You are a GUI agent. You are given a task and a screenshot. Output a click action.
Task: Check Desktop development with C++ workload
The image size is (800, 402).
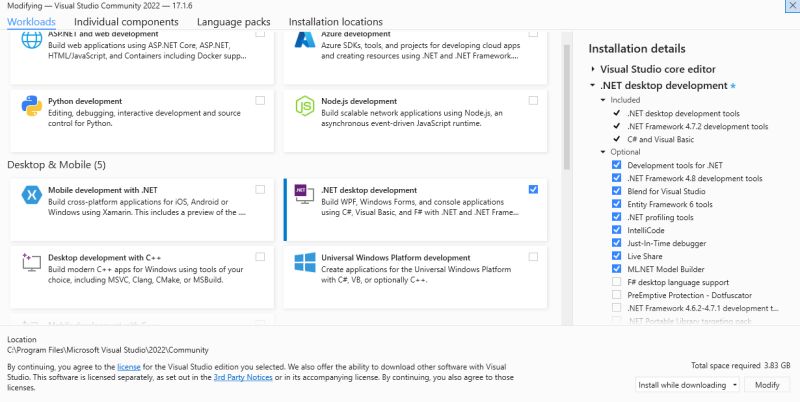pyautogui.click(x=260, y=257)
